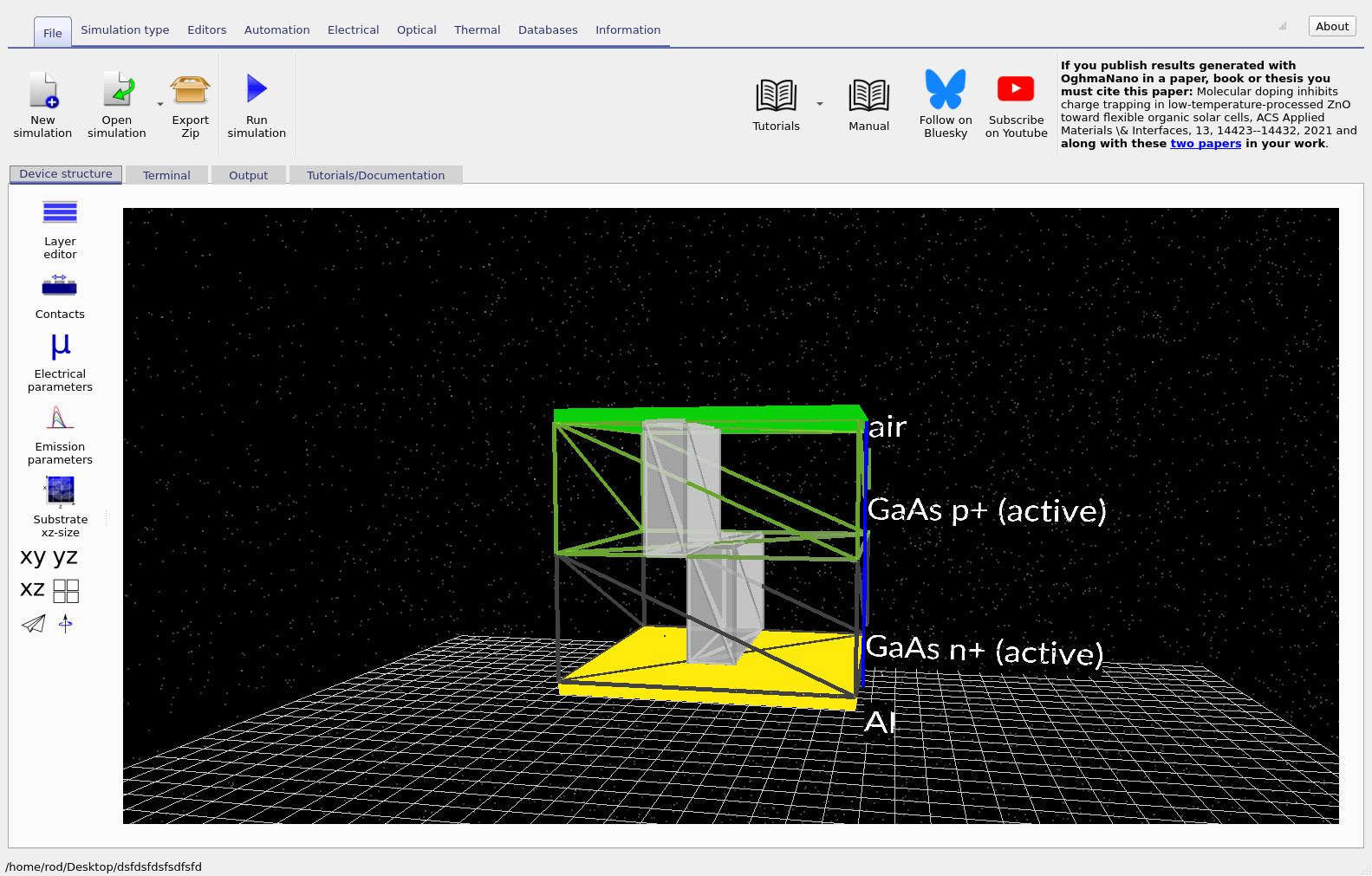Open the Layer editor
The image size is (1372, 876).
60,212
